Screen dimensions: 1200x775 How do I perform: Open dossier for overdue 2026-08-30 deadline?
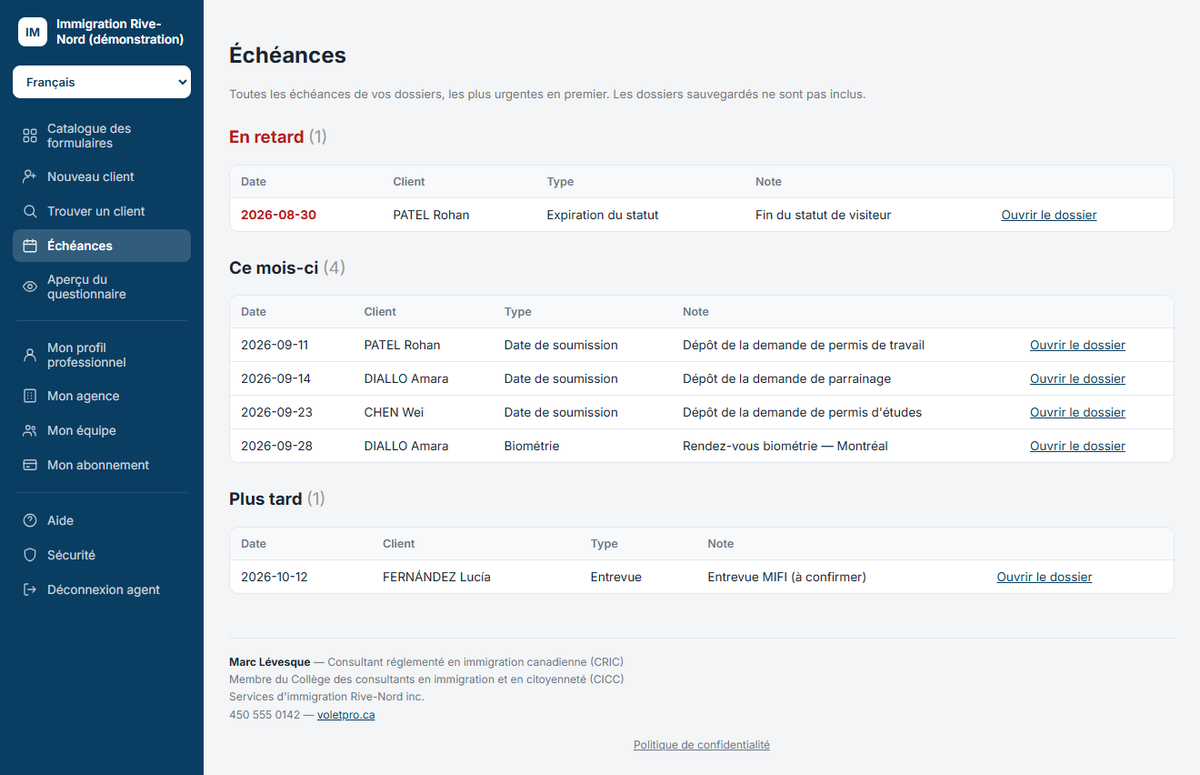pyautogui.click(x=1049, y=215)
